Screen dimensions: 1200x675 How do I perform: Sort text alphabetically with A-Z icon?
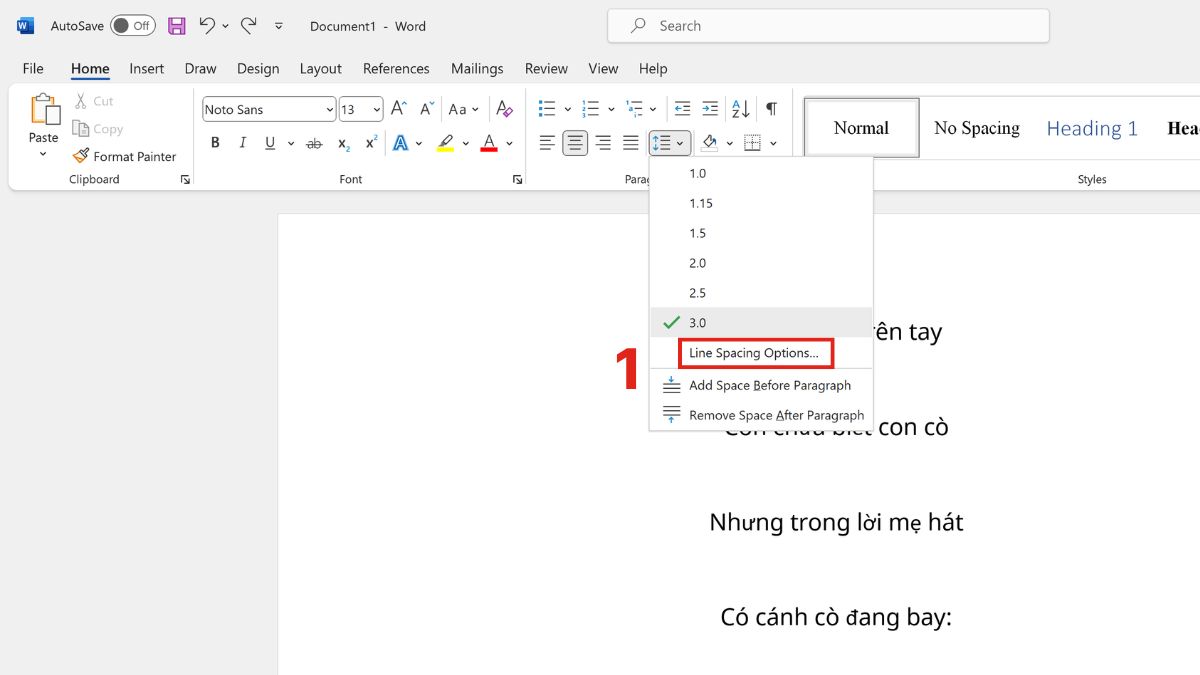(741, 109)
